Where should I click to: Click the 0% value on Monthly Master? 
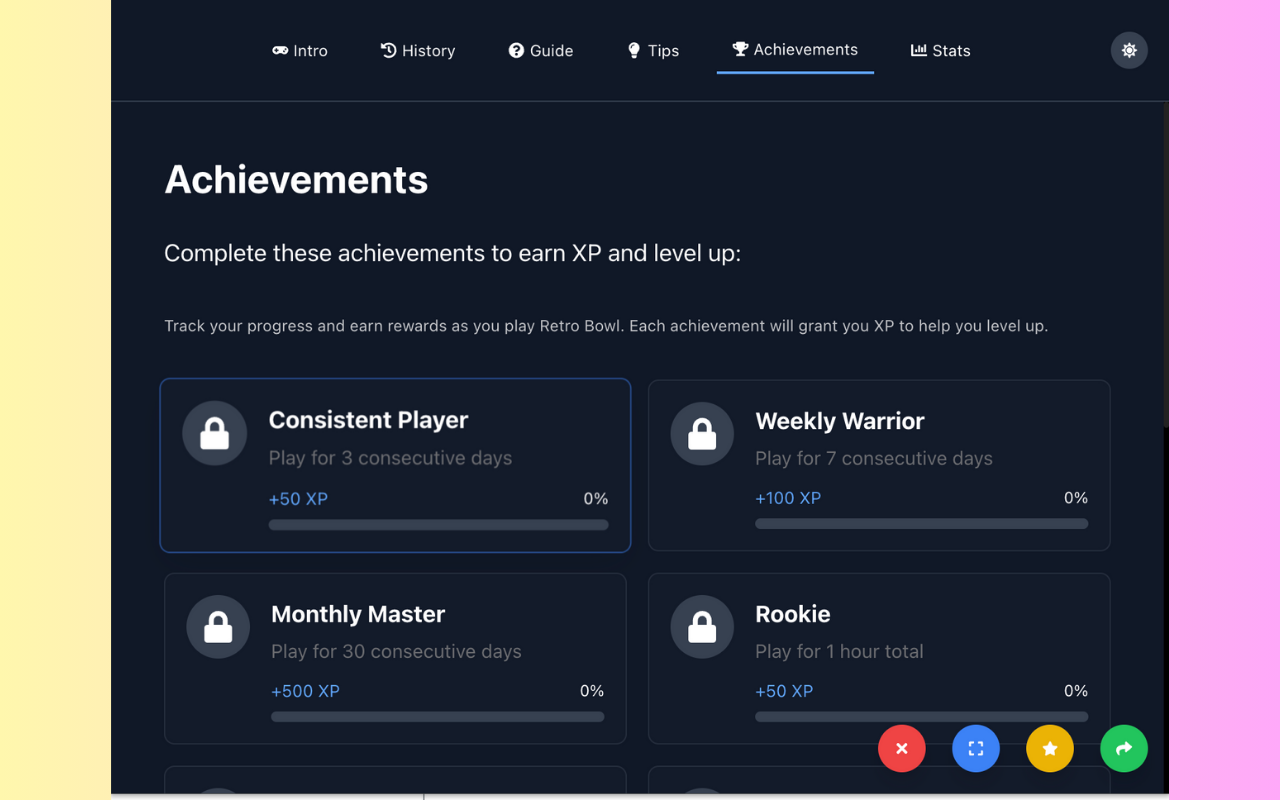592,691
